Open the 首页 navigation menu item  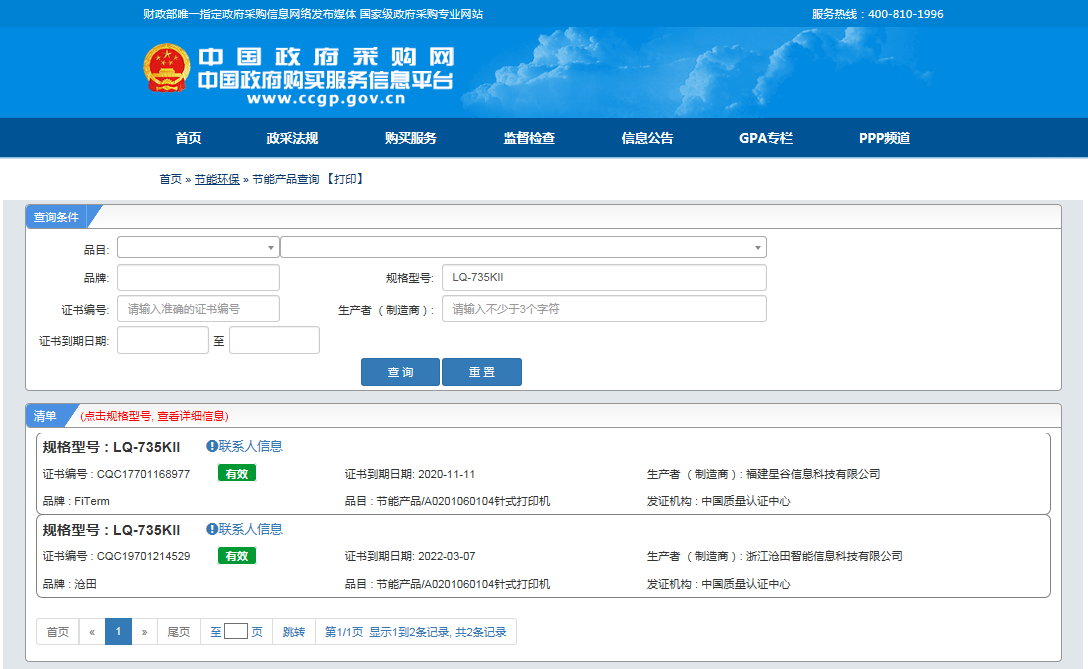click(x=188, y=138)
